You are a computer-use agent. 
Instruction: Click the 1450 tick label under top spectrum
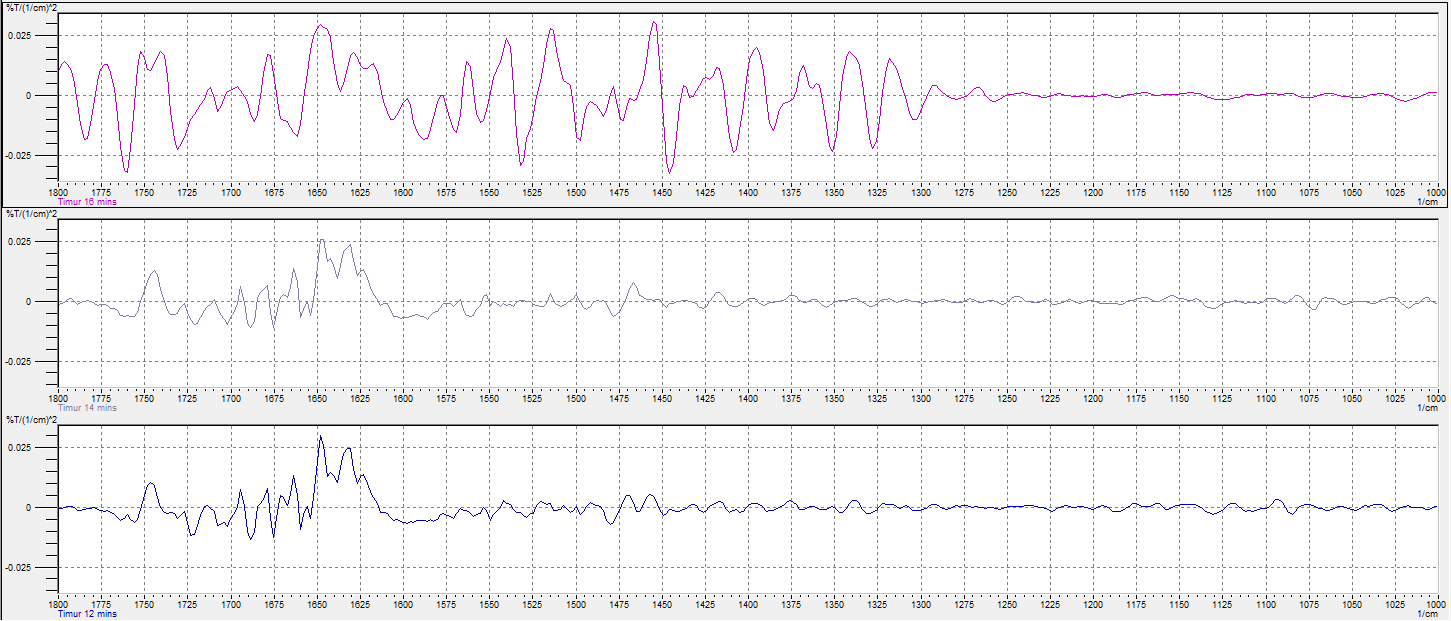661,192
